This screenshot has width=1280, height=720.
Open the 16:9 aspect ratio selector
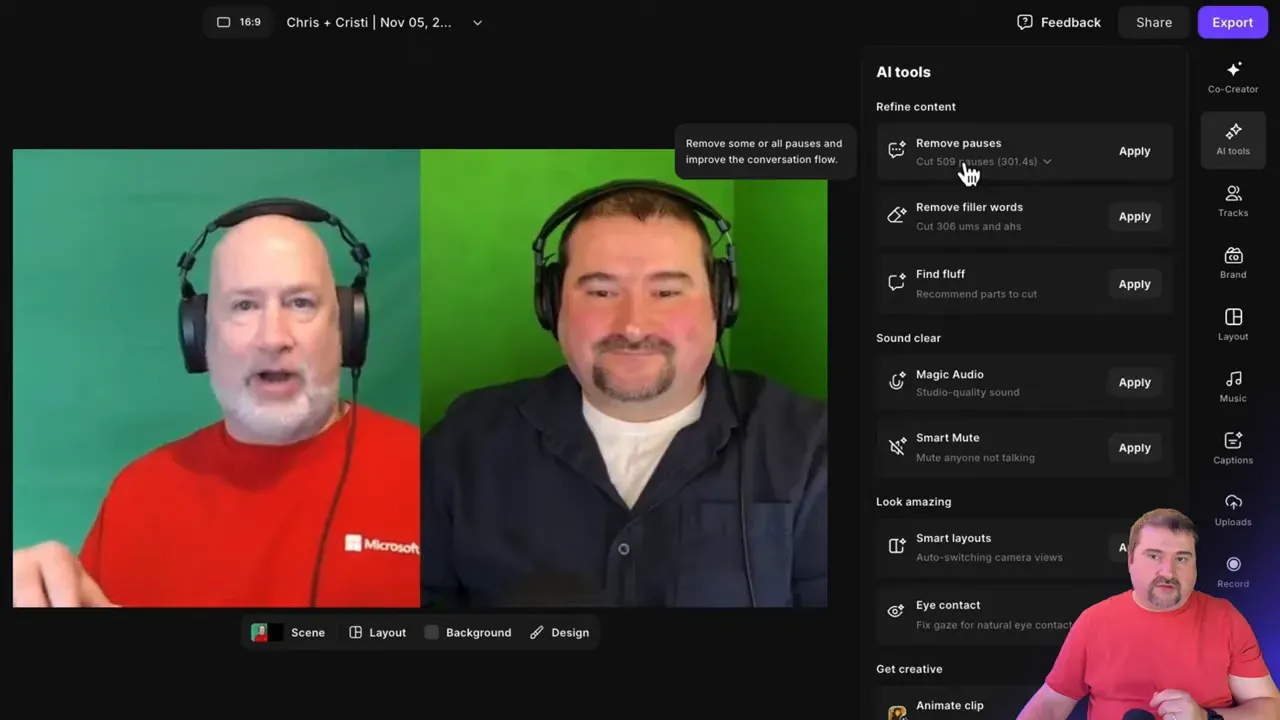point(238,21)
